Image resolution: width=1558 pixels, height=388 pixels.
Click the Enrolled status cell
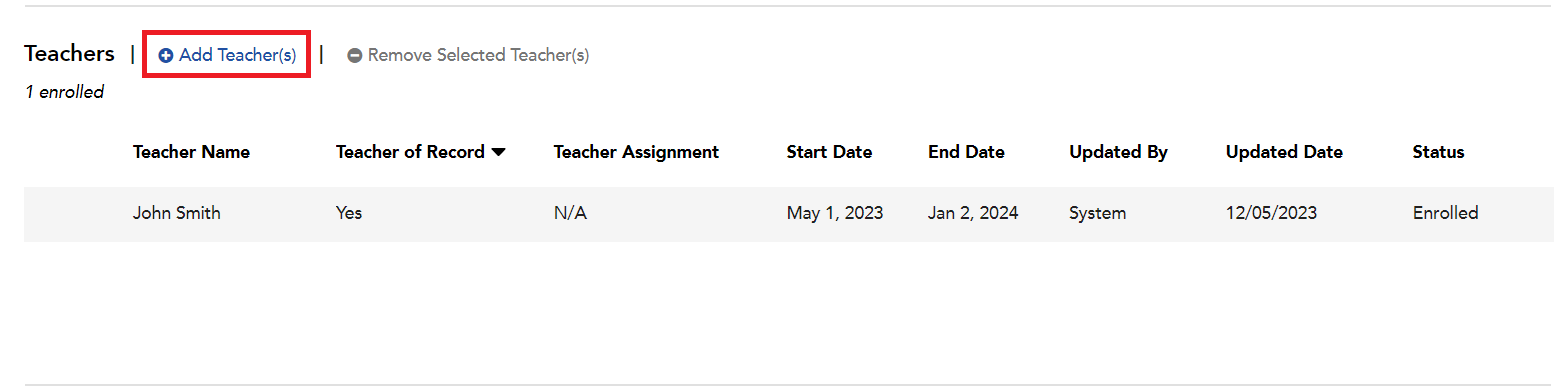(x=1445, y=213)
